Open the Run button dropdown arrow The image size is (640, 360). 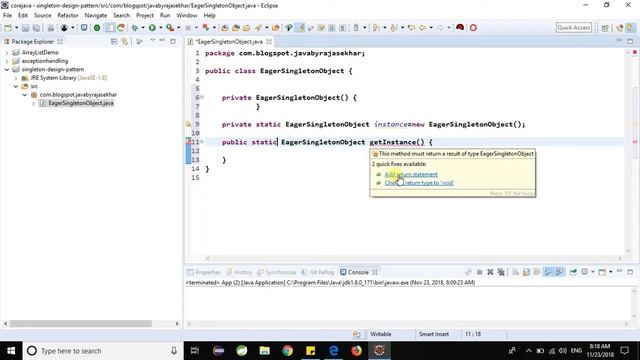tap(160, 28)
